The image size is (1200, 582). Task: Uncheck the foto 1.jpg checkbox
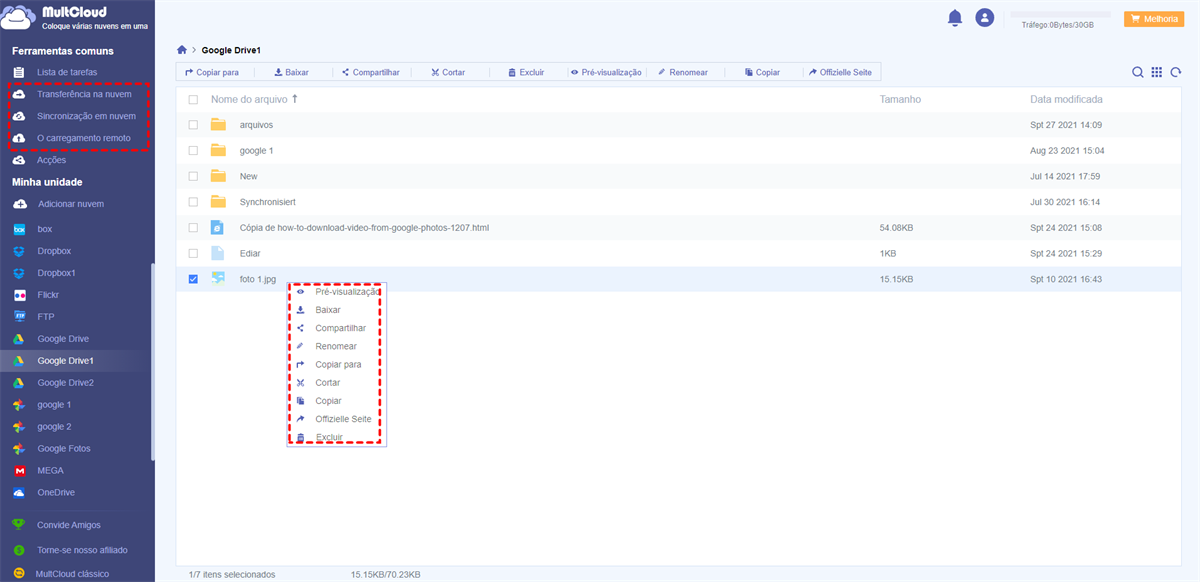193,279
